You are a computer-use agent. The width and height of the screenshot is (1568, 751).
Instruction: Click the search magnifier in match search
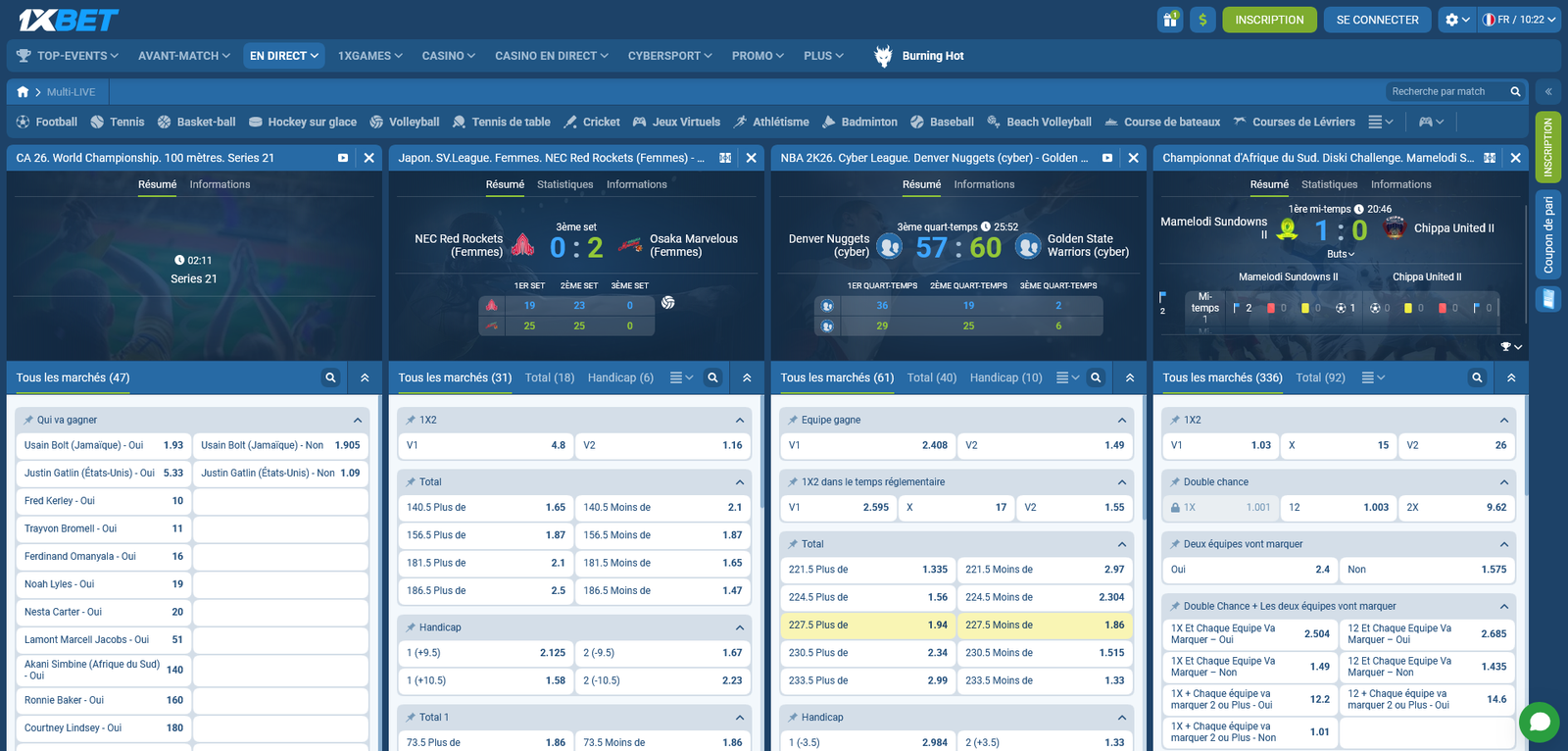1515,92
